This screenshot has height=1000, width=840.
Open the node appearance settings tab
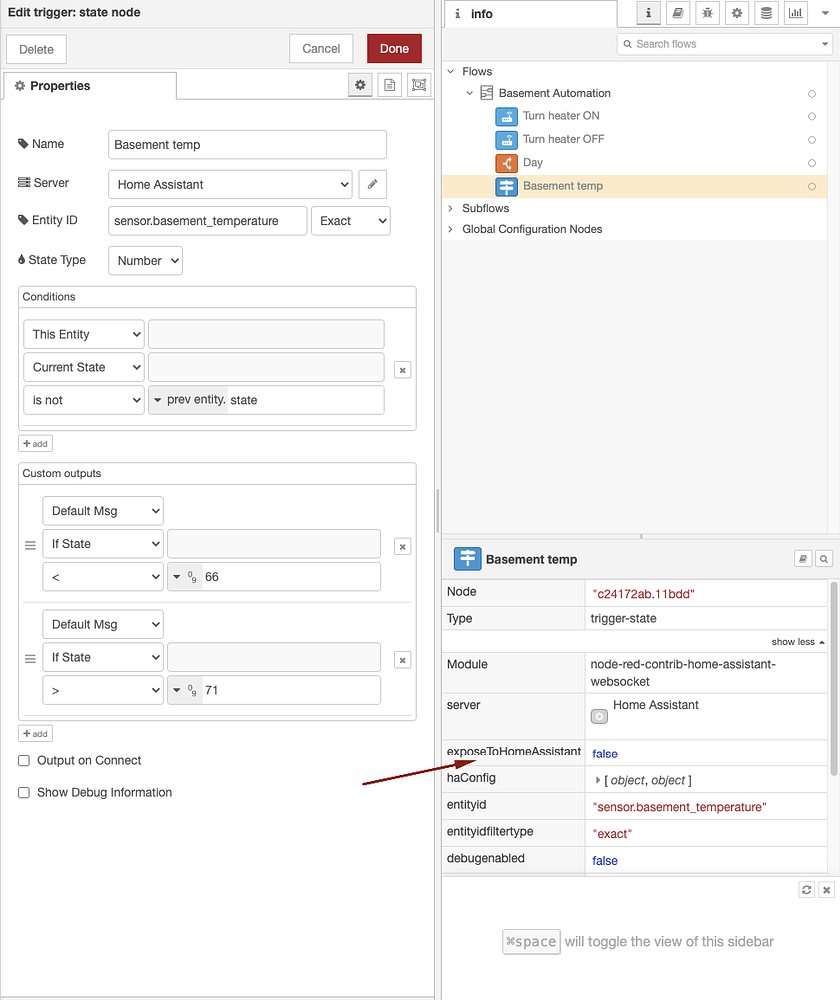click(418, 85)
